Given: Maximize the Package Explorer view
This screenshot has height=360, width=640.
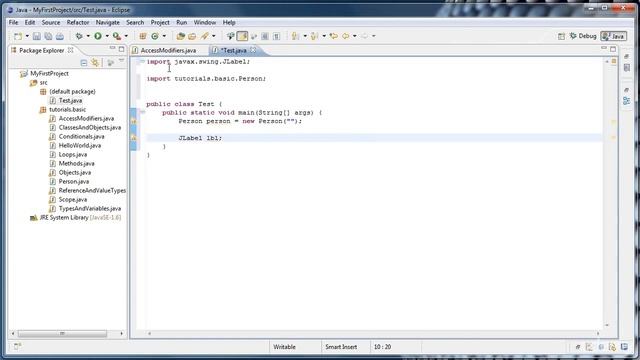Looking at the screenshot, I should point(121,49).
